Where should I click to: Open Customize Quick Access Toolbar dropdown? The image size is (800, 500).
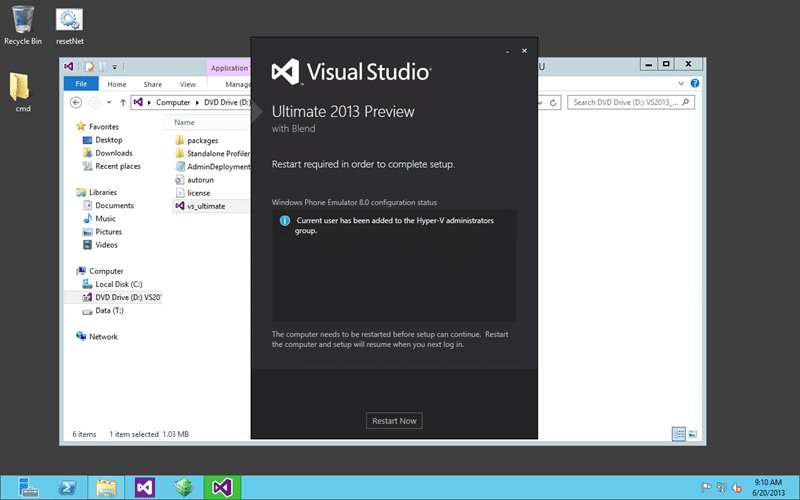point(115,67)
